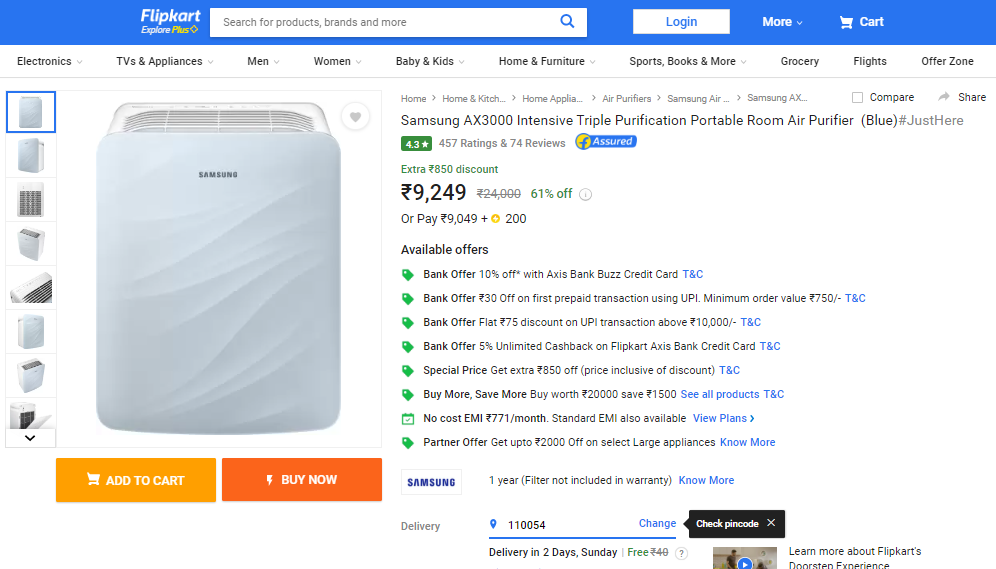Open View Plans for EMI

723,418
